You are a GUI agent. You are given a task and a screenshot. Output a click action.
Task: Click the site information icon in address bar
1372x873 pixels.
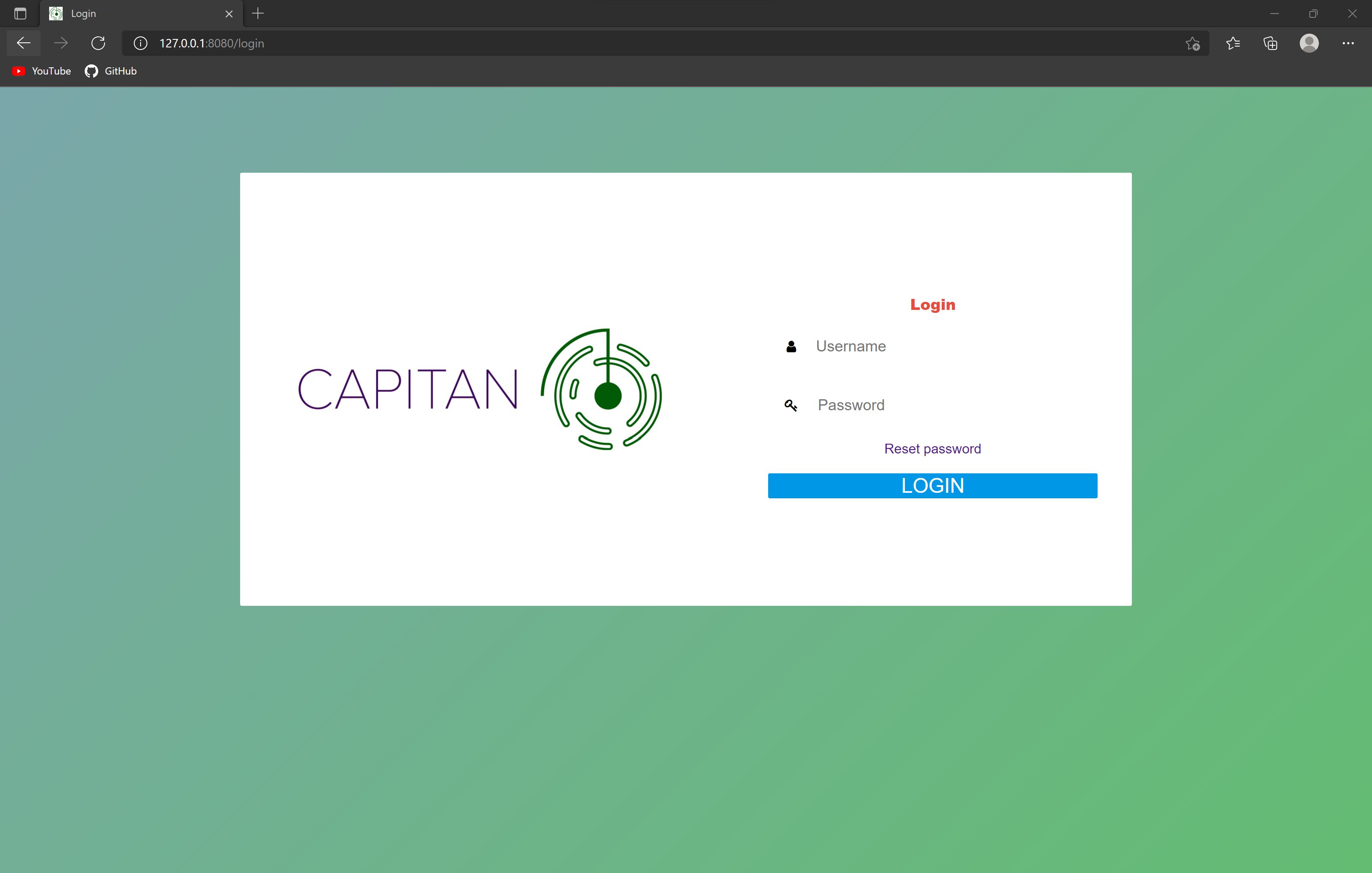(x=141, y=43)
